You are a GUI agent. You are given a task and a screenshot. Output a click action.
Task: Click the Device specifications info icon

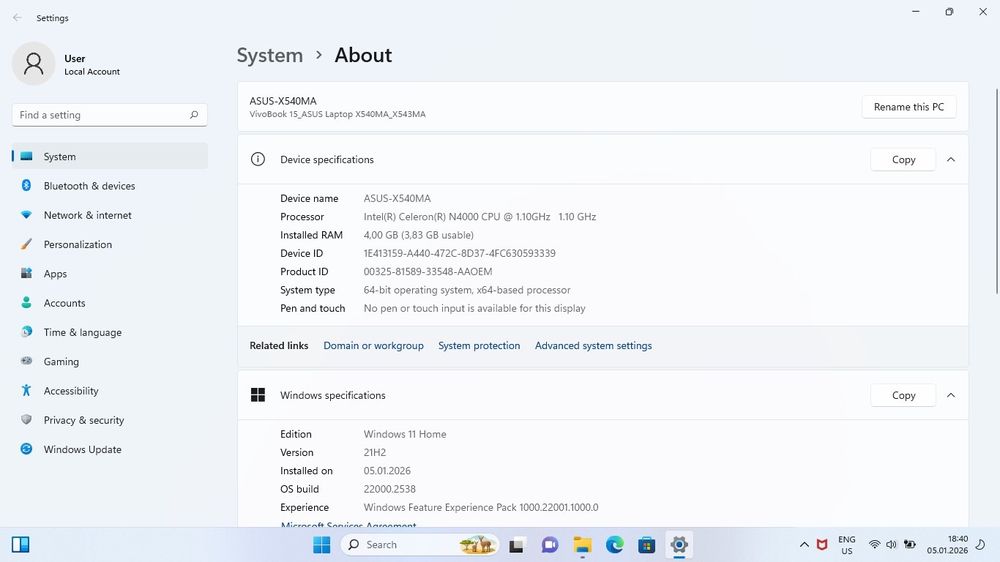coord(258,159)
